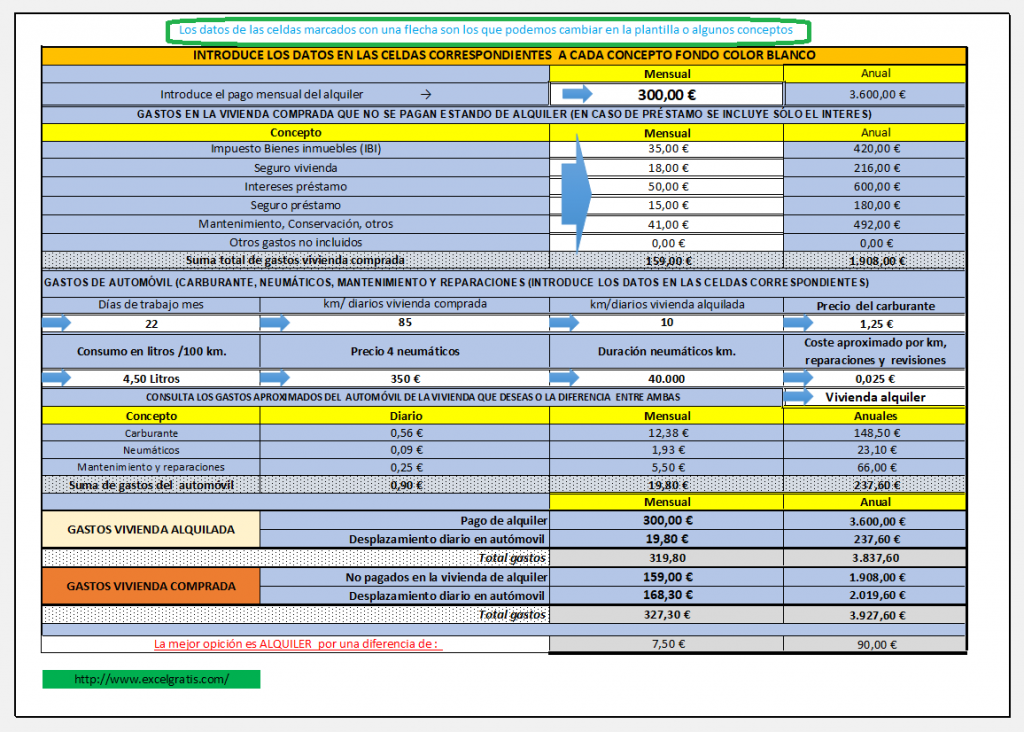Click the arrow next to work days value 22
Screen dimensions: 1024x732
[x=58, y=323]
